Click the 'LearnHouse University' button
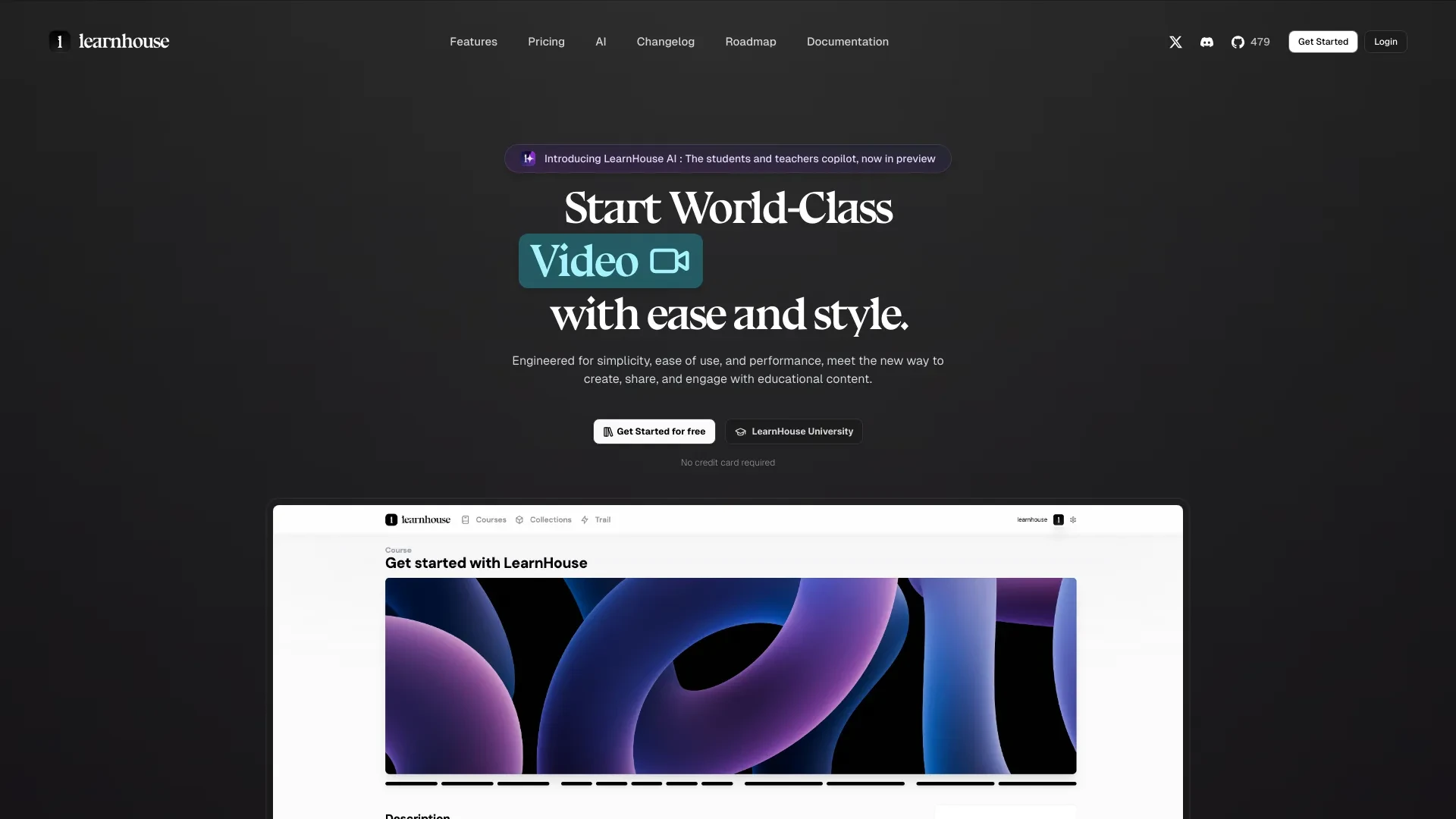Viewport: 1456px width, 819px height. coord(793,431)
